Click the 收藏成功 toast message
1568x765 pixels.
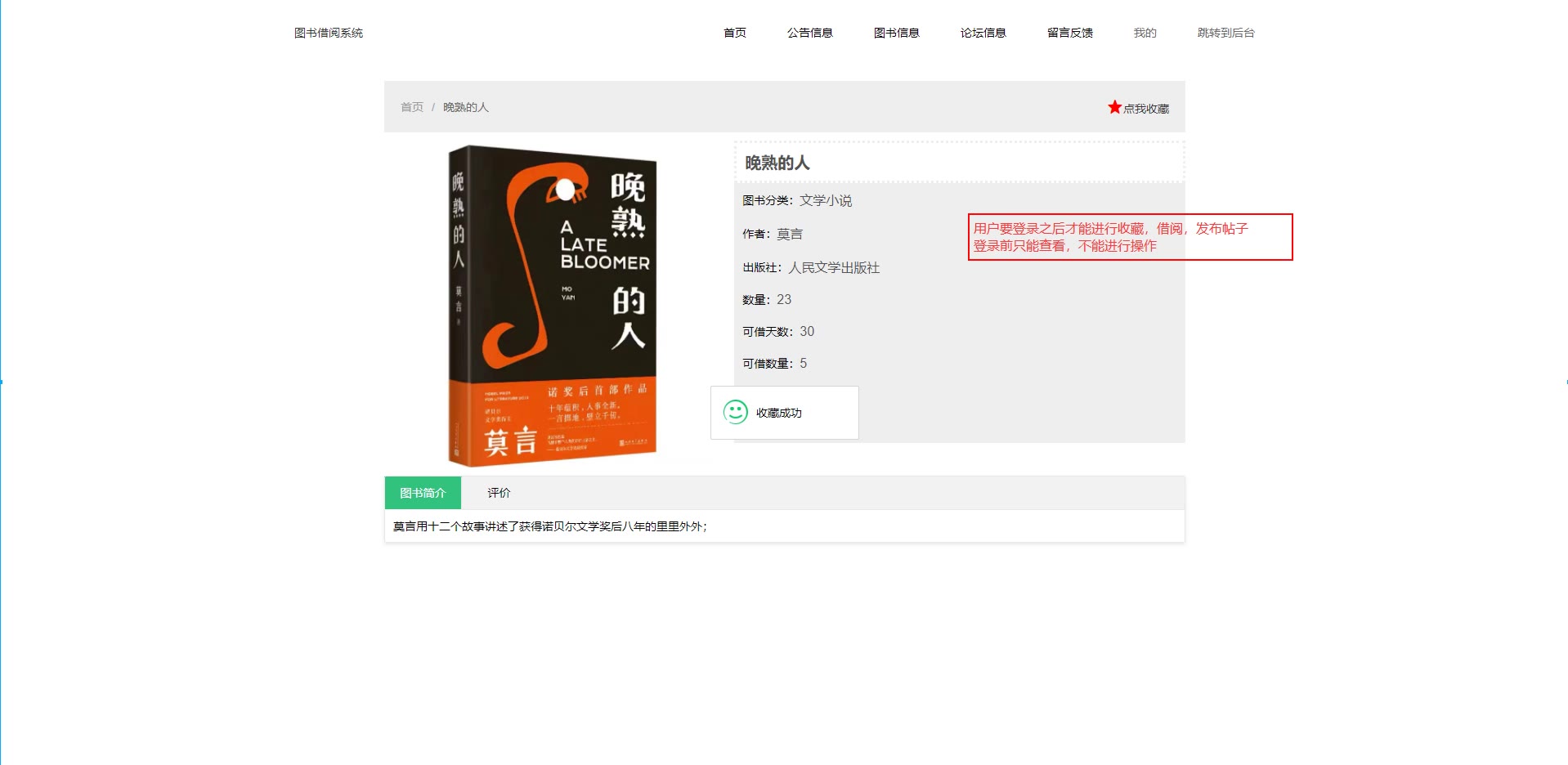pyautogui.click(x=785, y=413)
